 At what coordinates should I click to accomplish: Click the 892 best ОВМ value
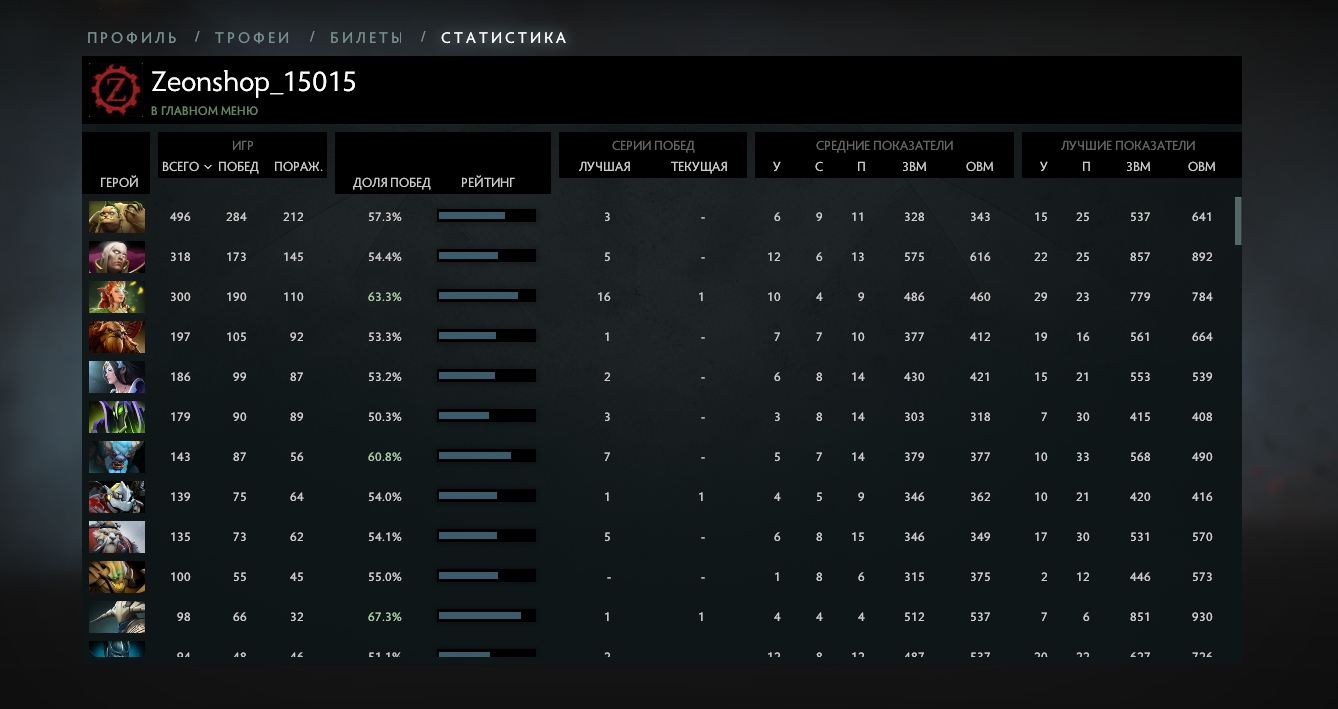pos(1202,257)
